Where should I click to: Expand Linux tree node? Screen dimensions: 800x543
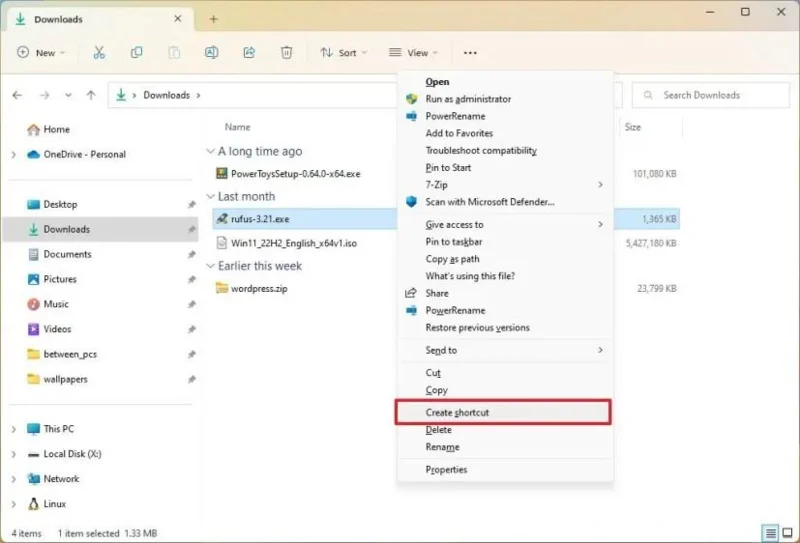pyautogui.click(x=14, y=504)
